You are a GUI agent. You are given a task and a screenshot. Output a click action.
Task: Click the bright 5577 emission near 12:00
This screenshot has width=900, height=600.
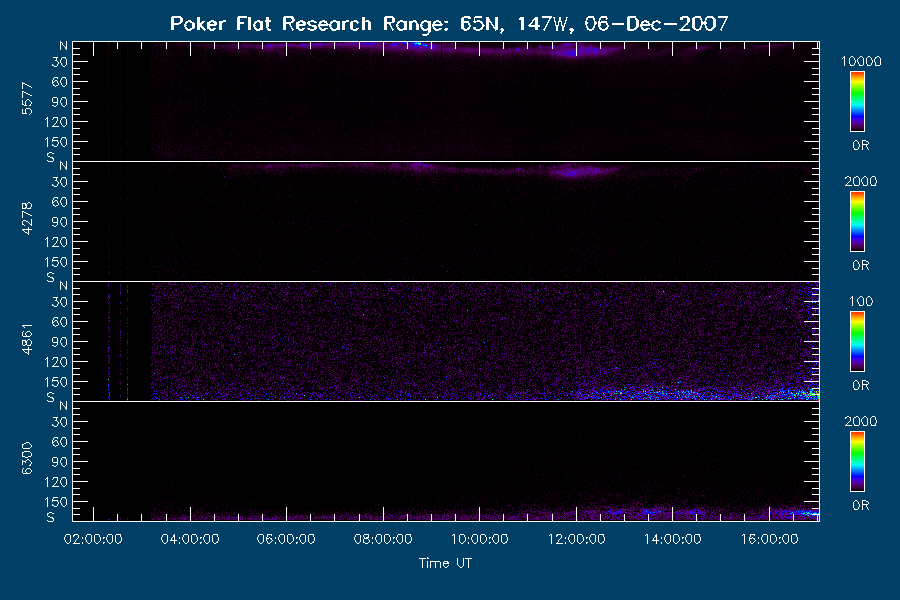[x=577, y=51]
